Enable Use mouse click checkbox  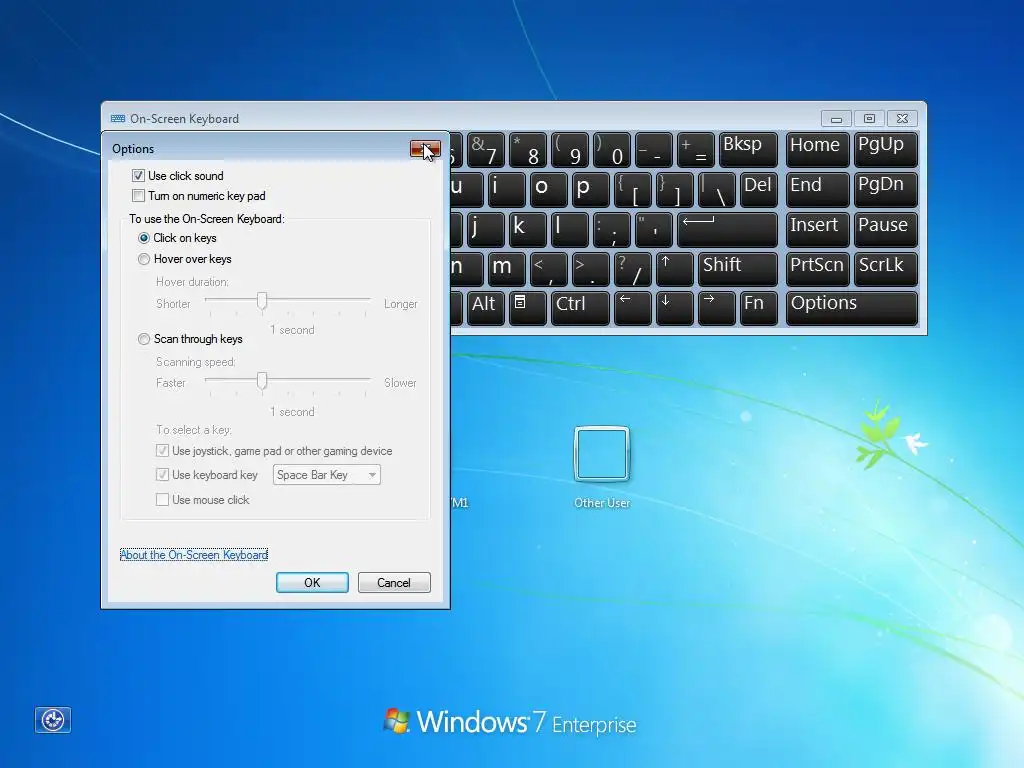[x=162, y=500]
